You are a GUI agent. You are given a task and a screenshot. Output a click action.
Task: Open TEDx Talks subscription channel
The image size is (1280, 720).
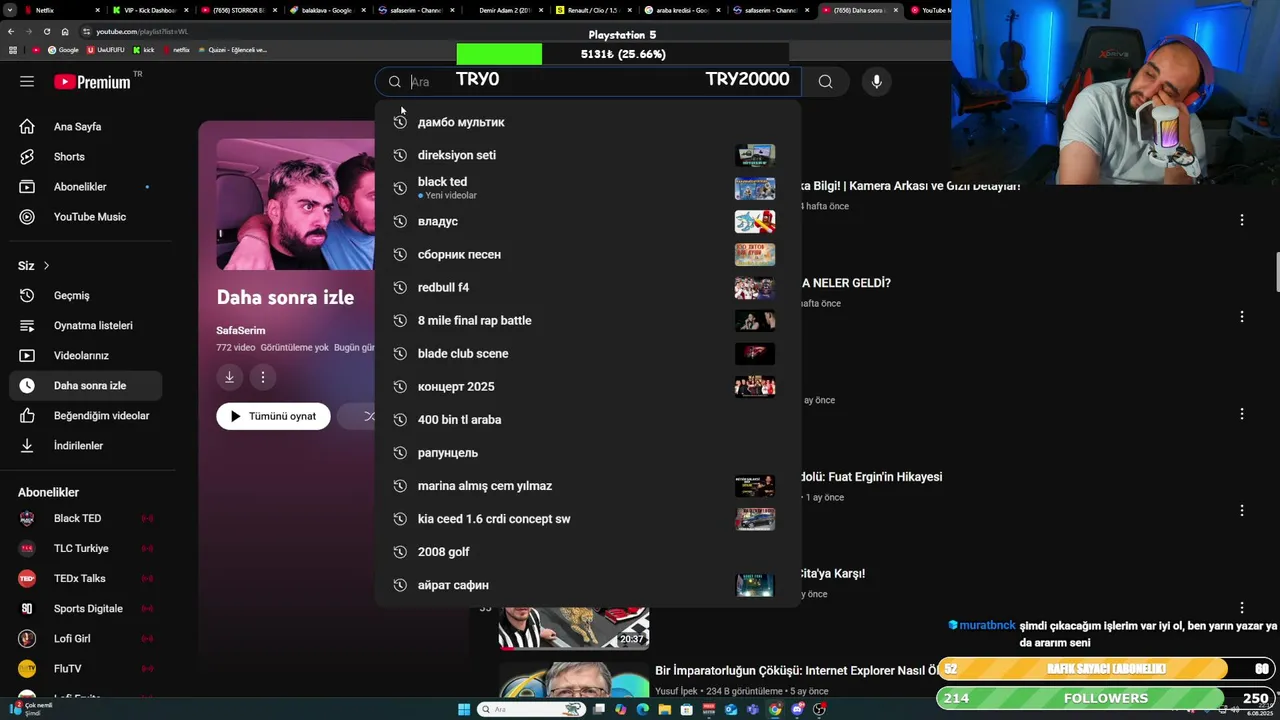coord(86,579)
